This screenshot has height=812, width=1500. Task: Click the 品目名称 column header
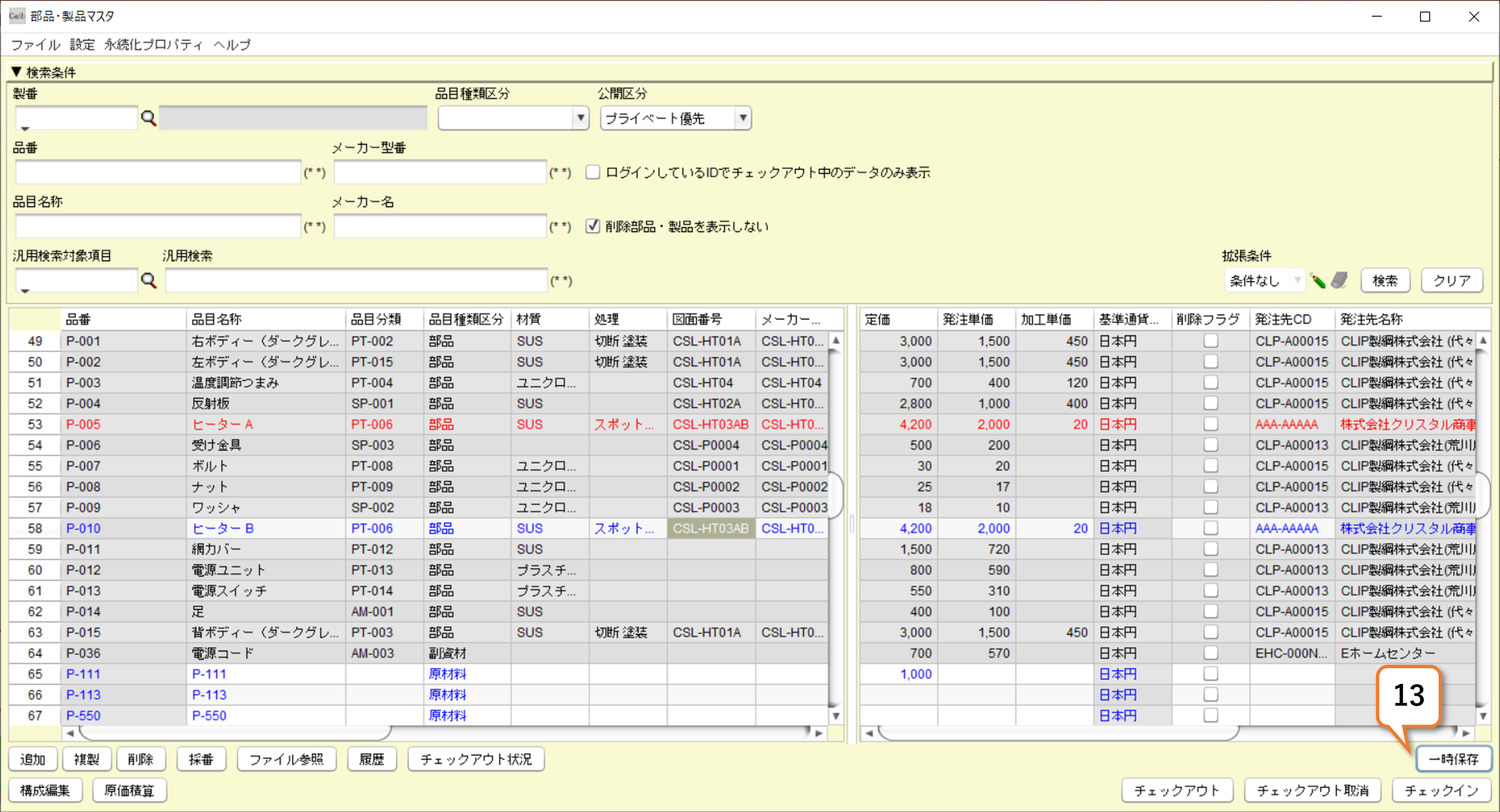(266, 319)
